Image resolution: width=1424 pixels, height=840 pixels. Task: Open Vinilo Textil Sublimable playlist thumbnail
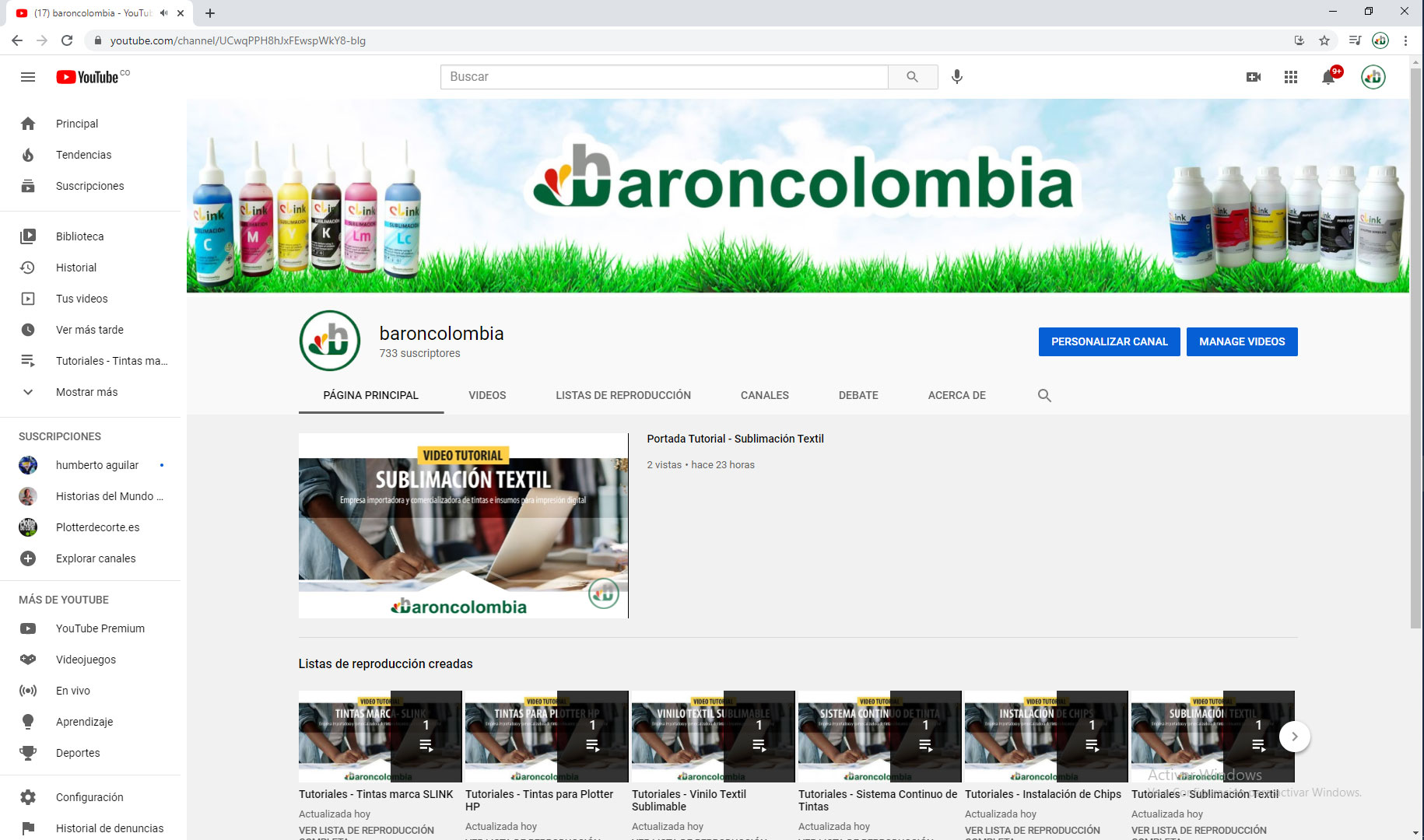click(x=713, y=737)
